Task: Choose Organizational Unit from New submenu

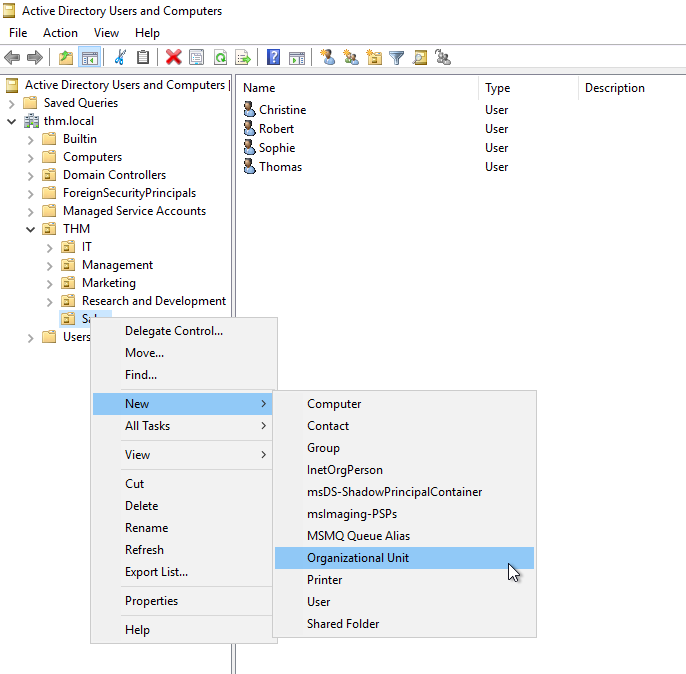Action: 358,558
